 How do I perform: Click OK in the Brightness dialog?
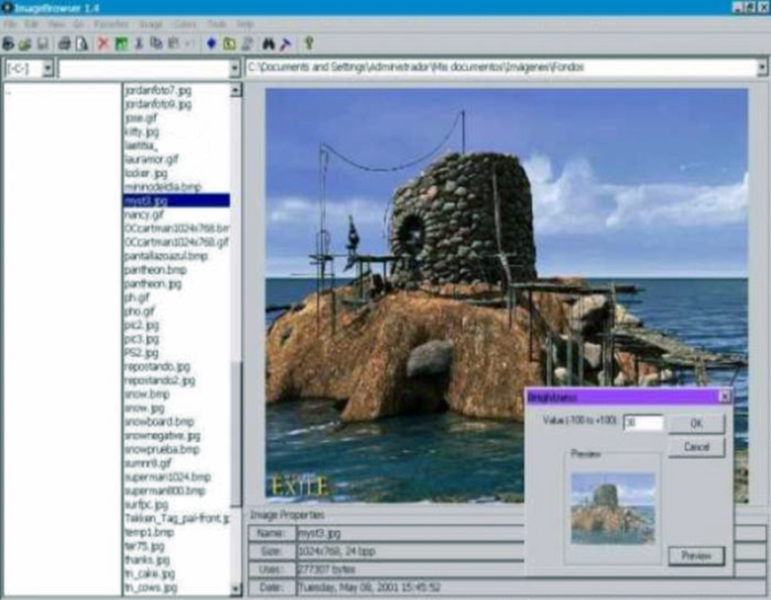click(x=696, y=423)
